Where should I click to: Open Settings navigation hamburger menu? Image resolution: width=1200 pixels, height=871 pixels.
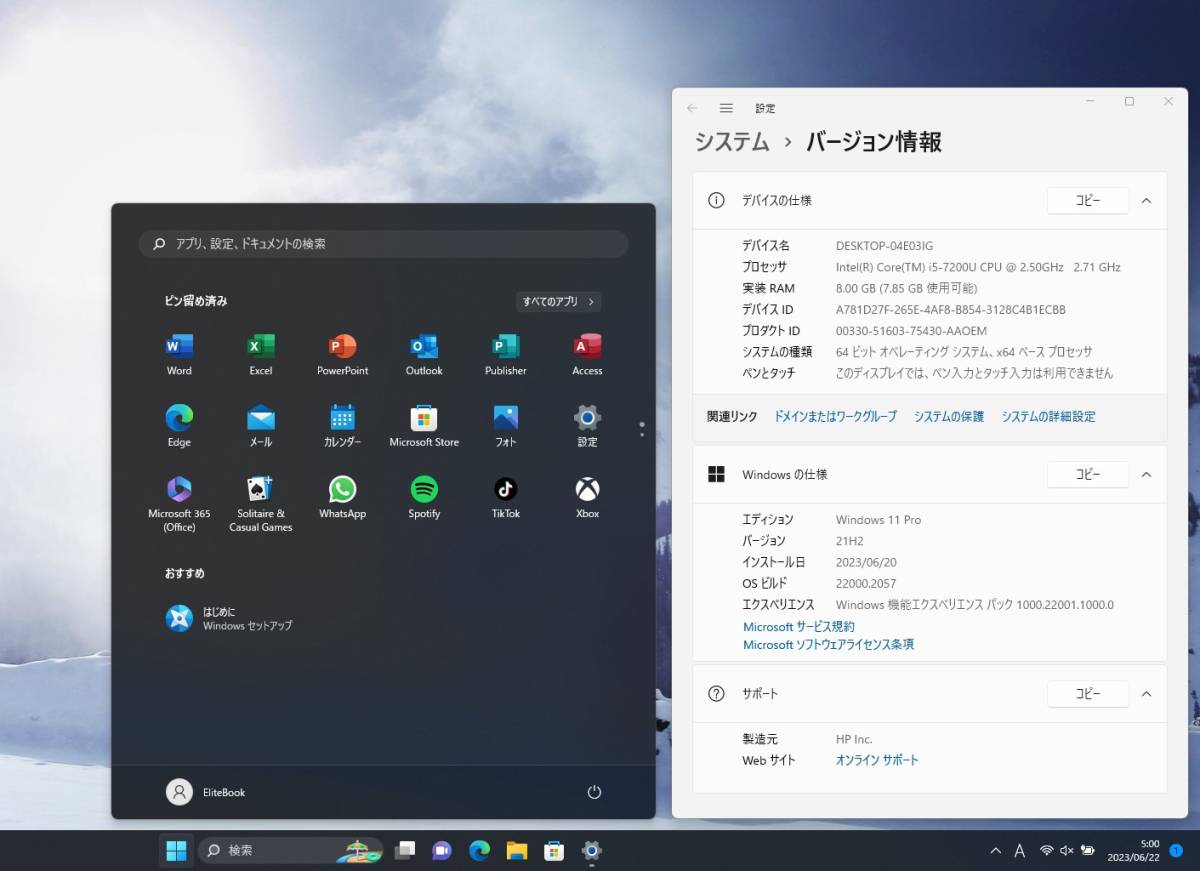(726, 108)
